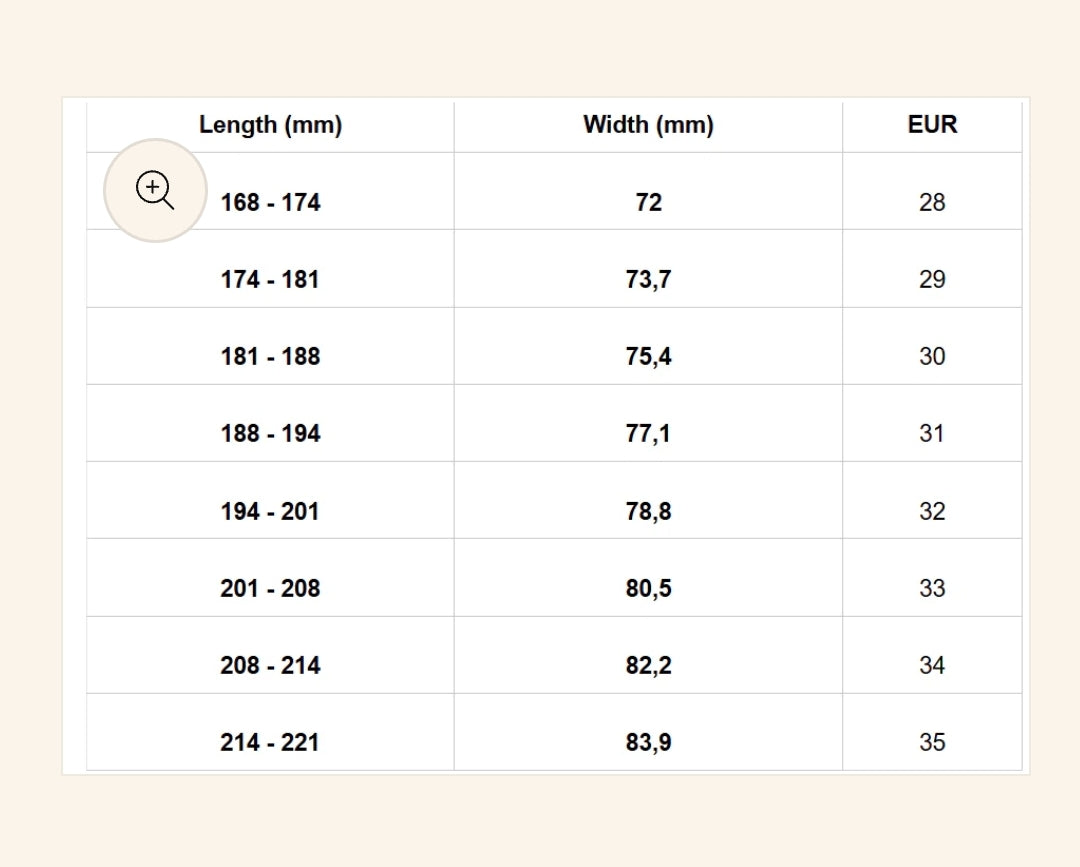
Task: Click the 82,2 width value
Action: pos(648,666)
